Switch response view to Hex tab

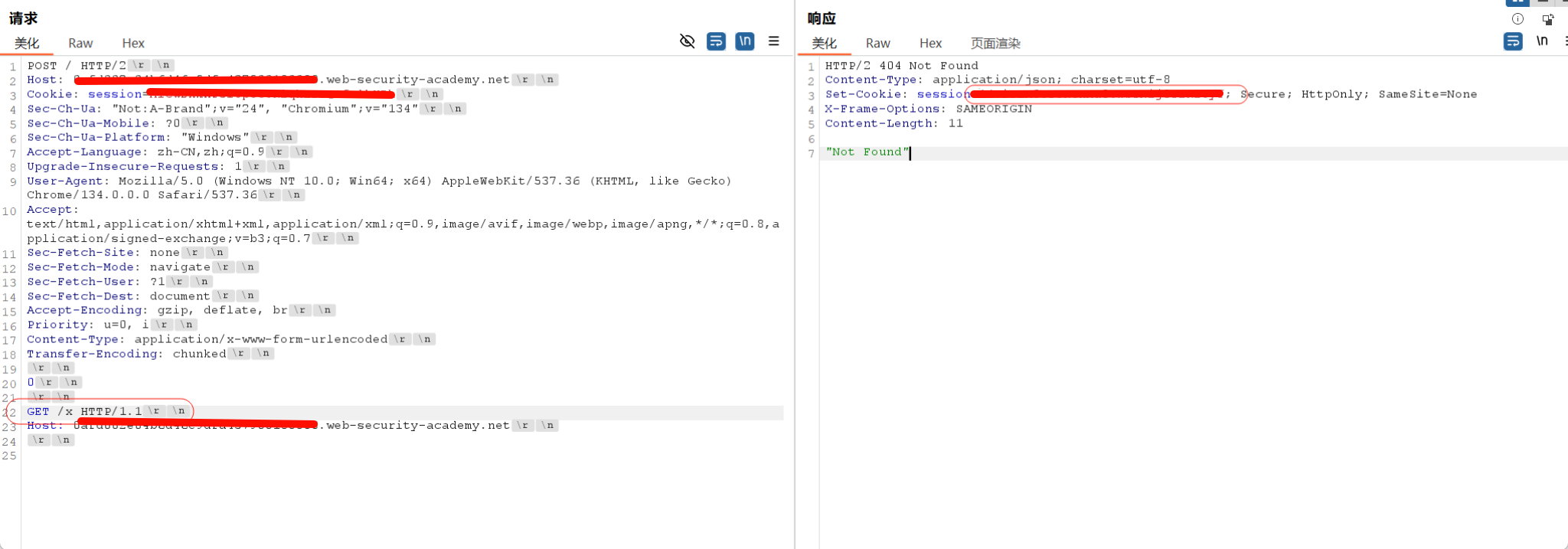[x=931, y=44]
